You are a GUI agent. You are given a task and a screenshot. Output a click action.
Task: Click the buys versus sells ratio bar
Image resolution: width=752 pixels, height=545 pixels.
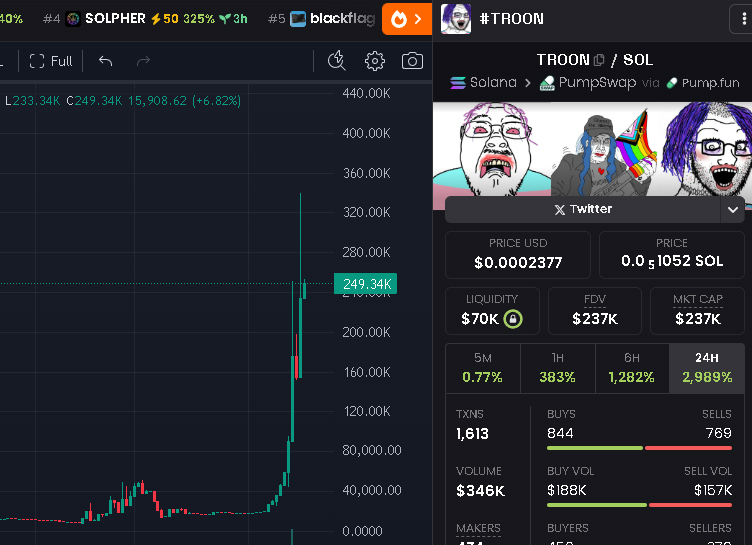point(639,448)
